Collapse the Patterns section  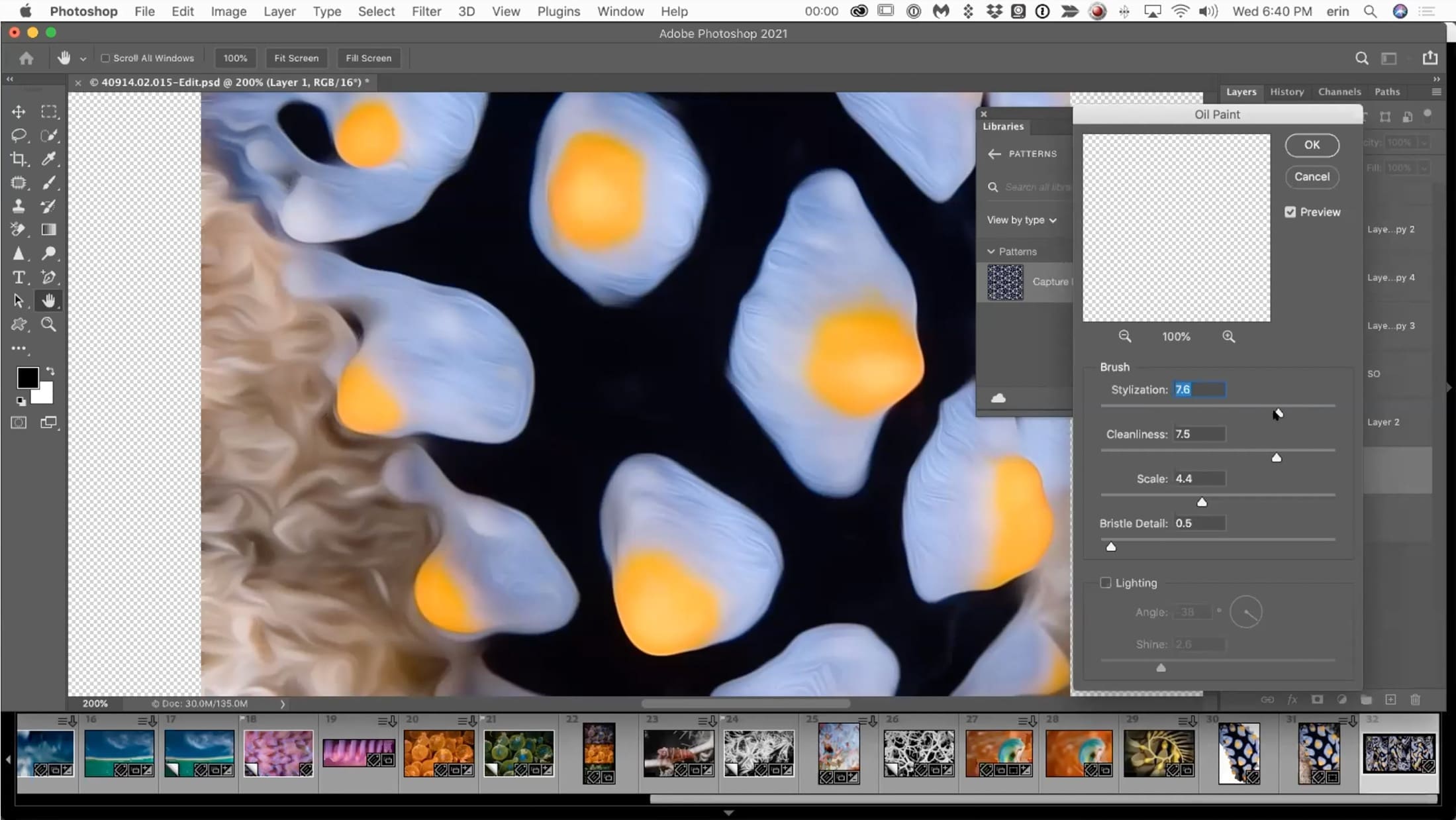point(991,252)
